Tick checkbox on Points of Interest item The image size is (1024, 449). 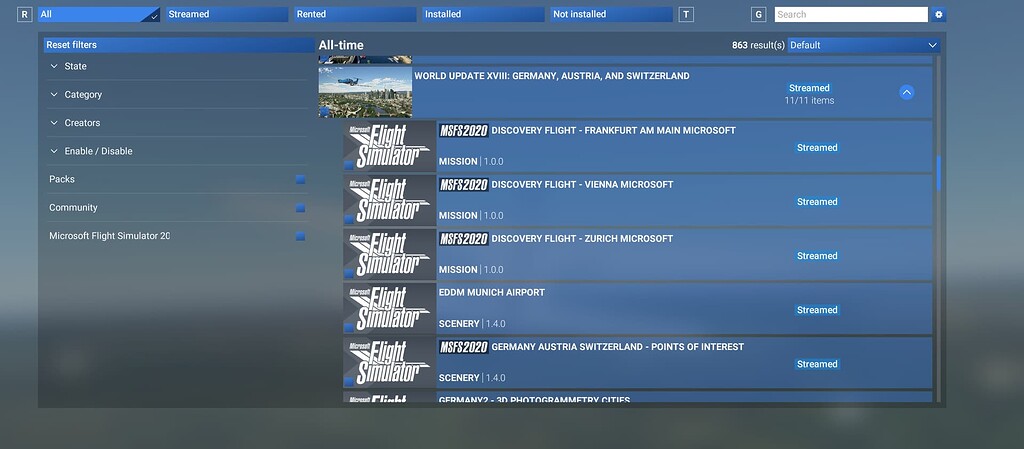349,382
